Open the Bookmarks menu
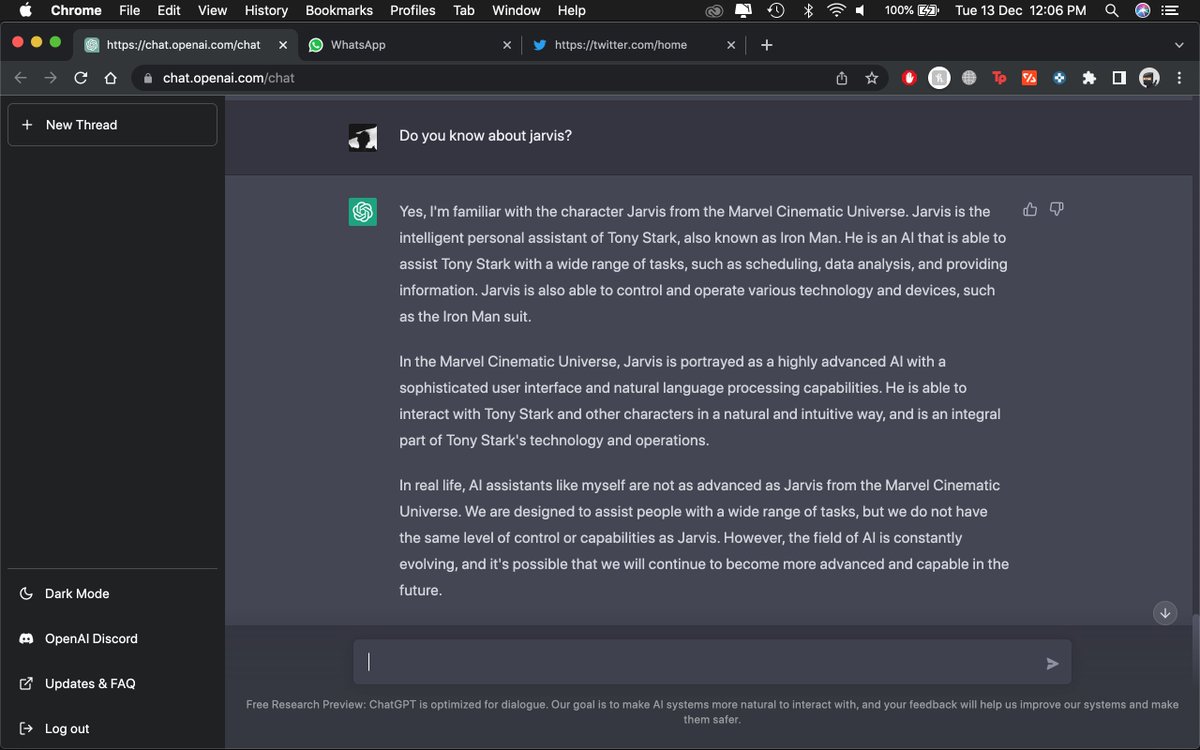This screenshot has width=1200, height=750. point(339,10)
